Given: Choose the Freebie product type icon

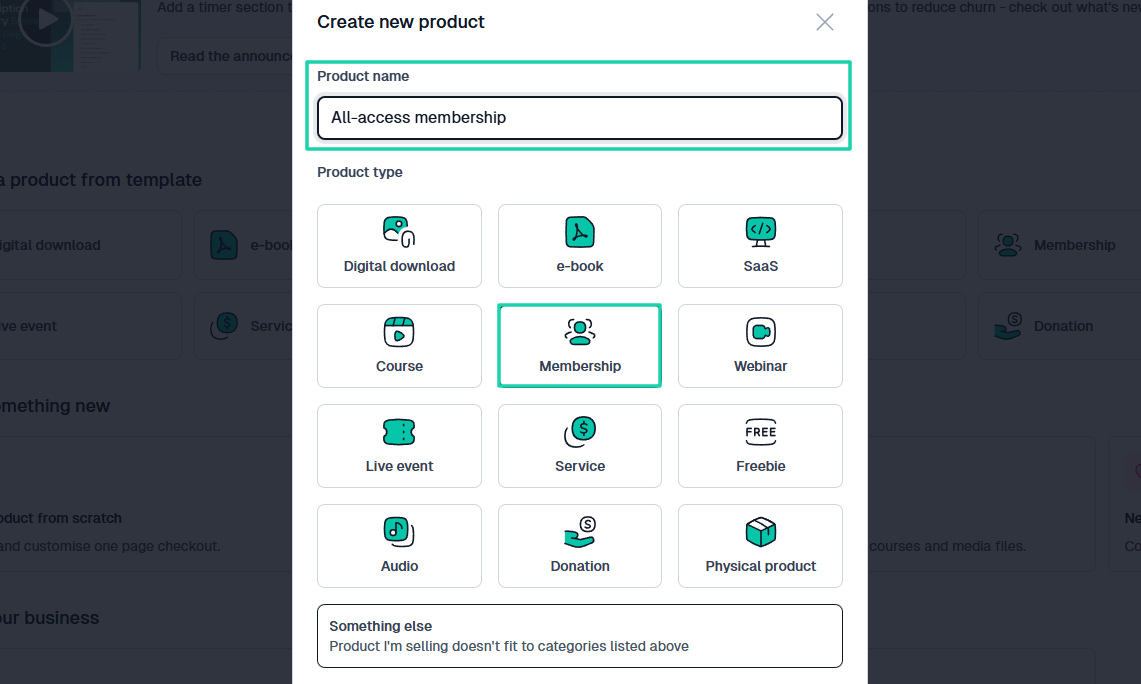Looking at the screenshot, I should (760, 432).
